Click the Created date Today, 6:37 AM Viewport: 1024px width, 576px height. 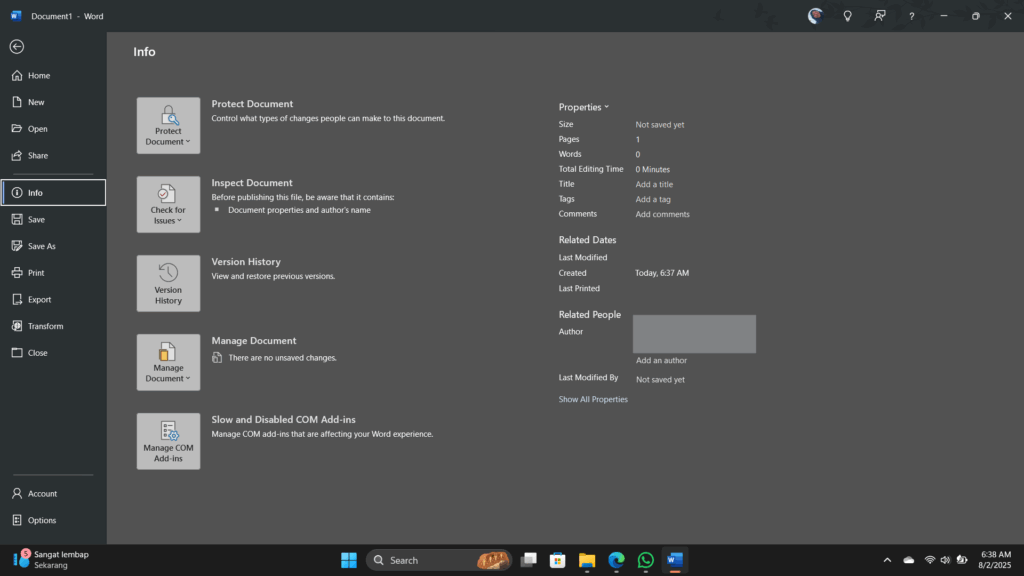[x=662, y=273]
